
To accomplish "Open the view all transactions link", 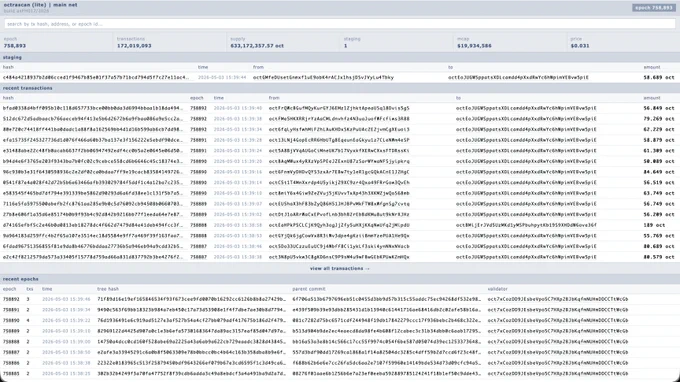I will tap(340, 268).
